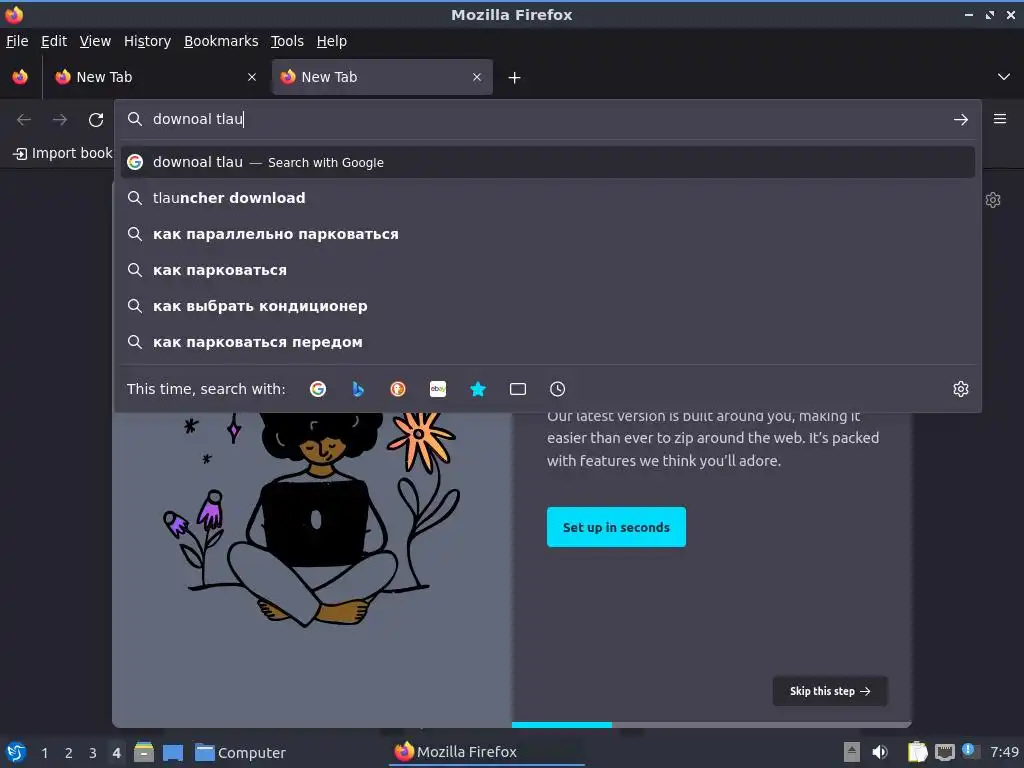Select 'downoal tlau — Search with Google' row
The width and height of the screenshot is (1024, 768).
click(x=547, y=162)
